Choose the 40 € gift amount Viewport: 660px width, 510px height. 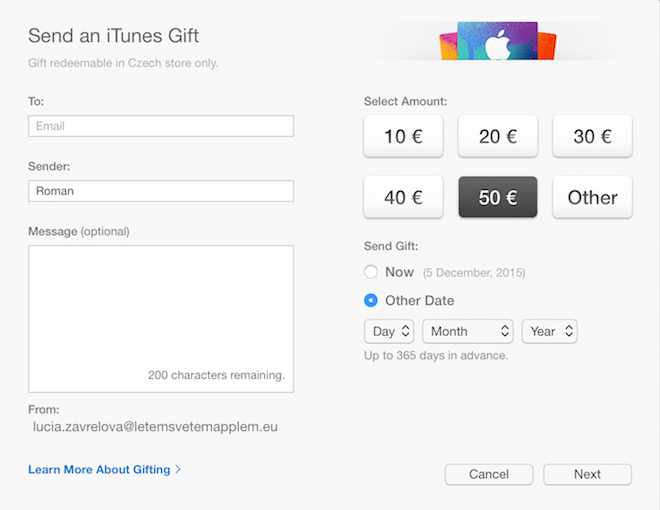coord(403,197)
